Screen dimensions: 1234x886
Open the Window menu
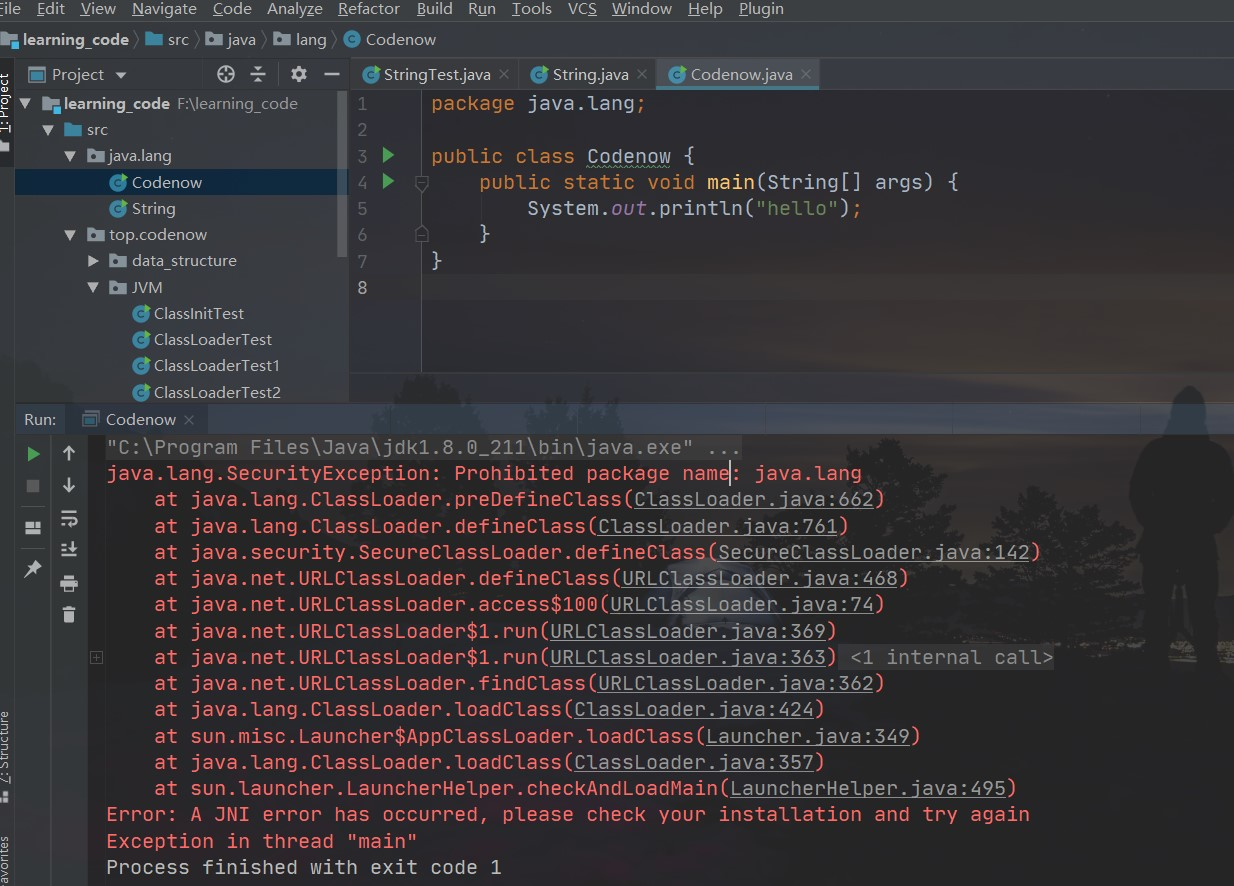tap(642, 9)
